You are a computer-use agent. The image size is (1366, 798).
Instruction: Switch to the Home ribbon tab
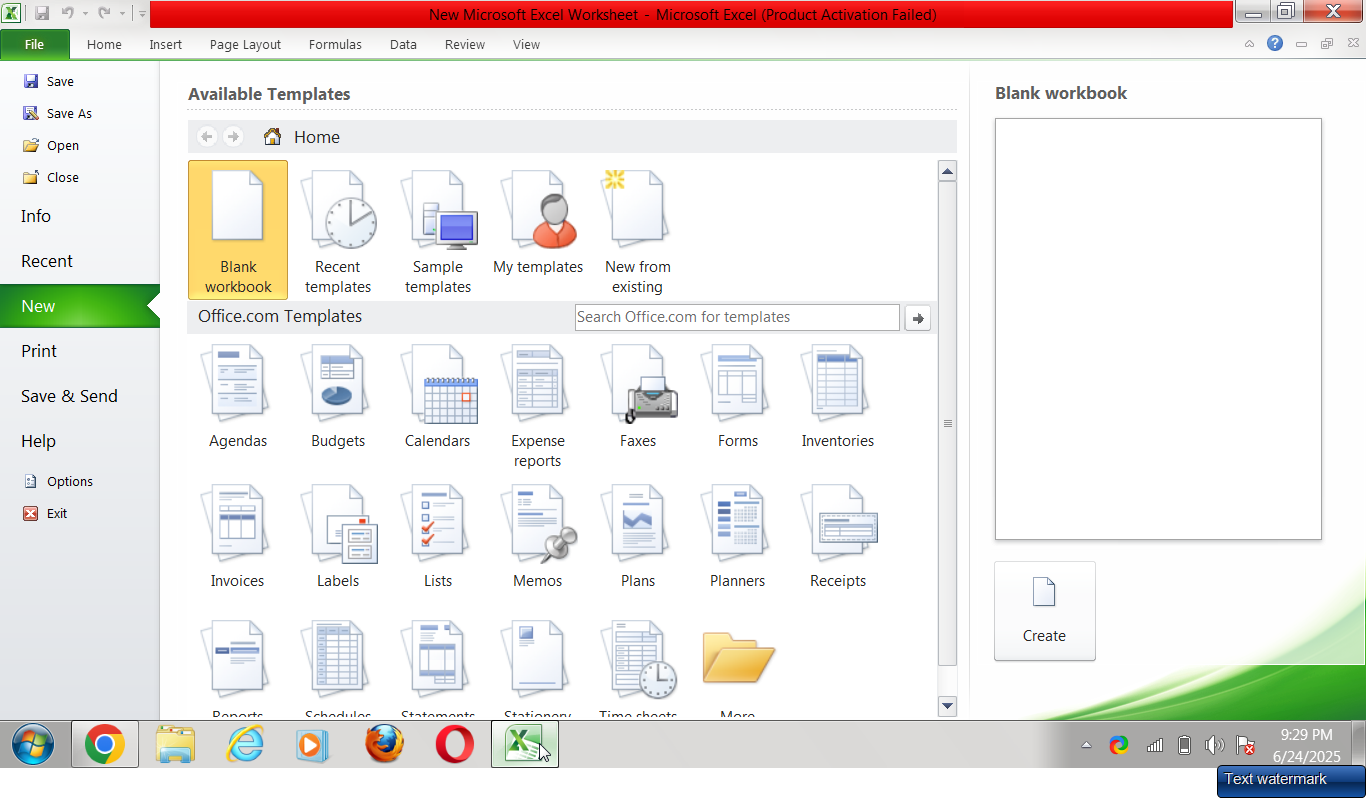(x=104, y=45)
